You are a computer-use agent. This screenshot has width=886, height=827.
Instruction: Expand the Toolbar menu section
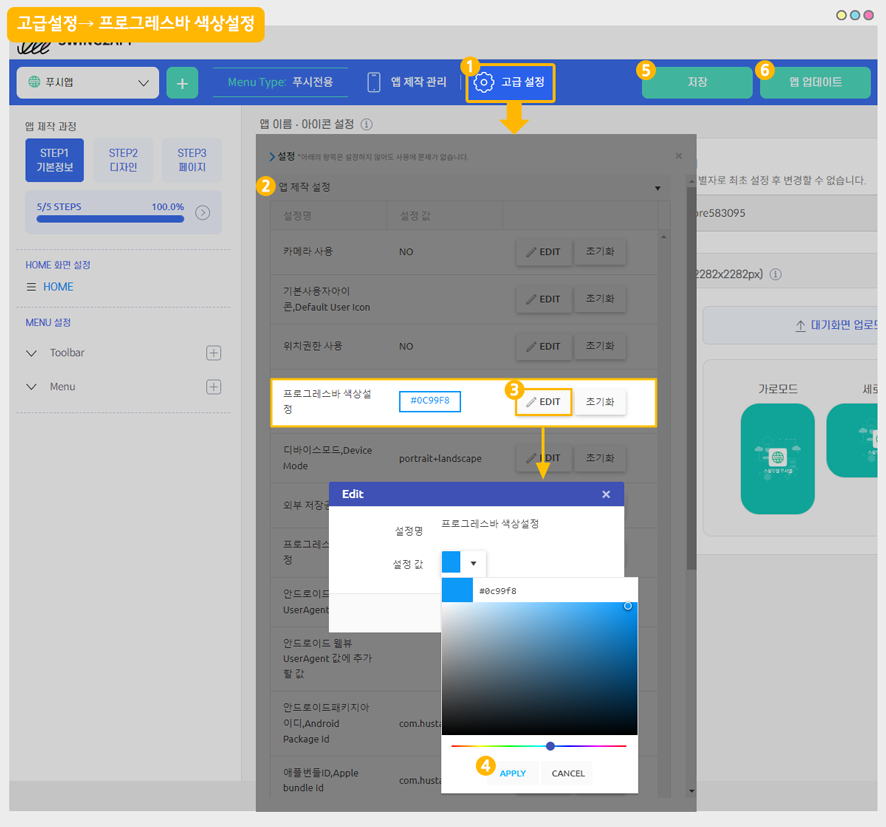pyautogui.click(x=31, y=353)
